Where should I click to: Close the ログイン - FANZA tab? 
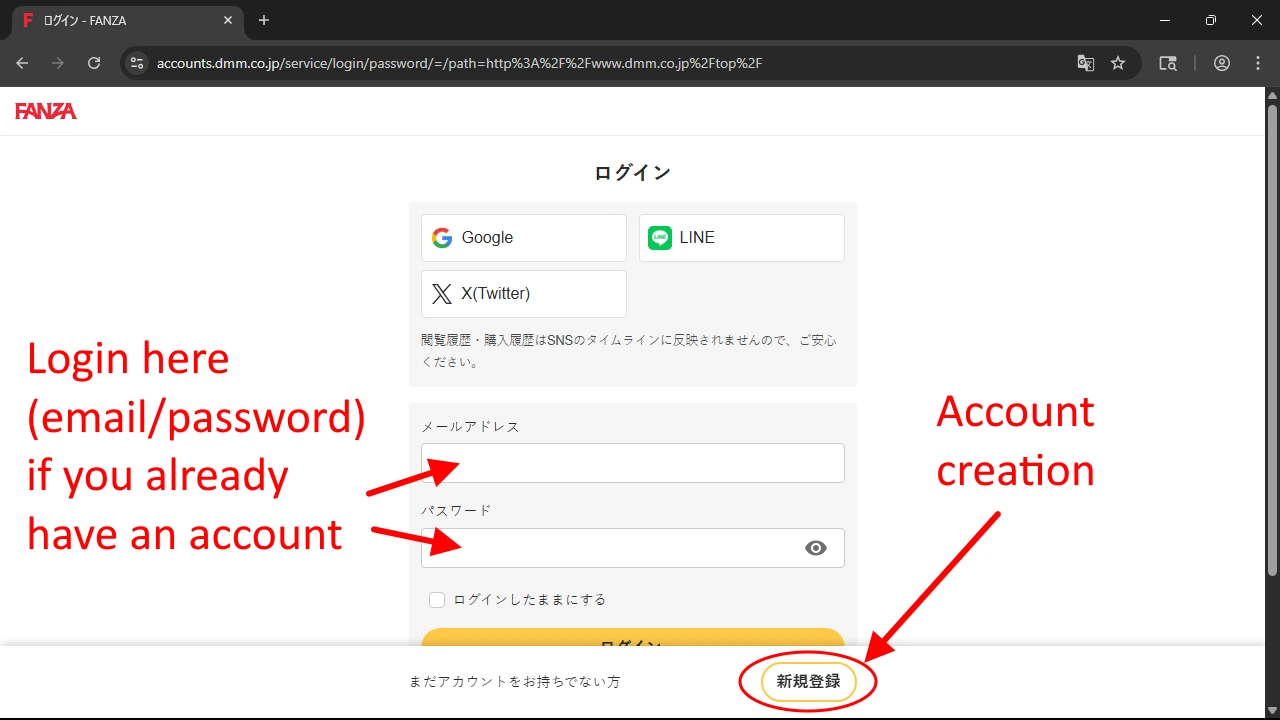pos(228,20)
